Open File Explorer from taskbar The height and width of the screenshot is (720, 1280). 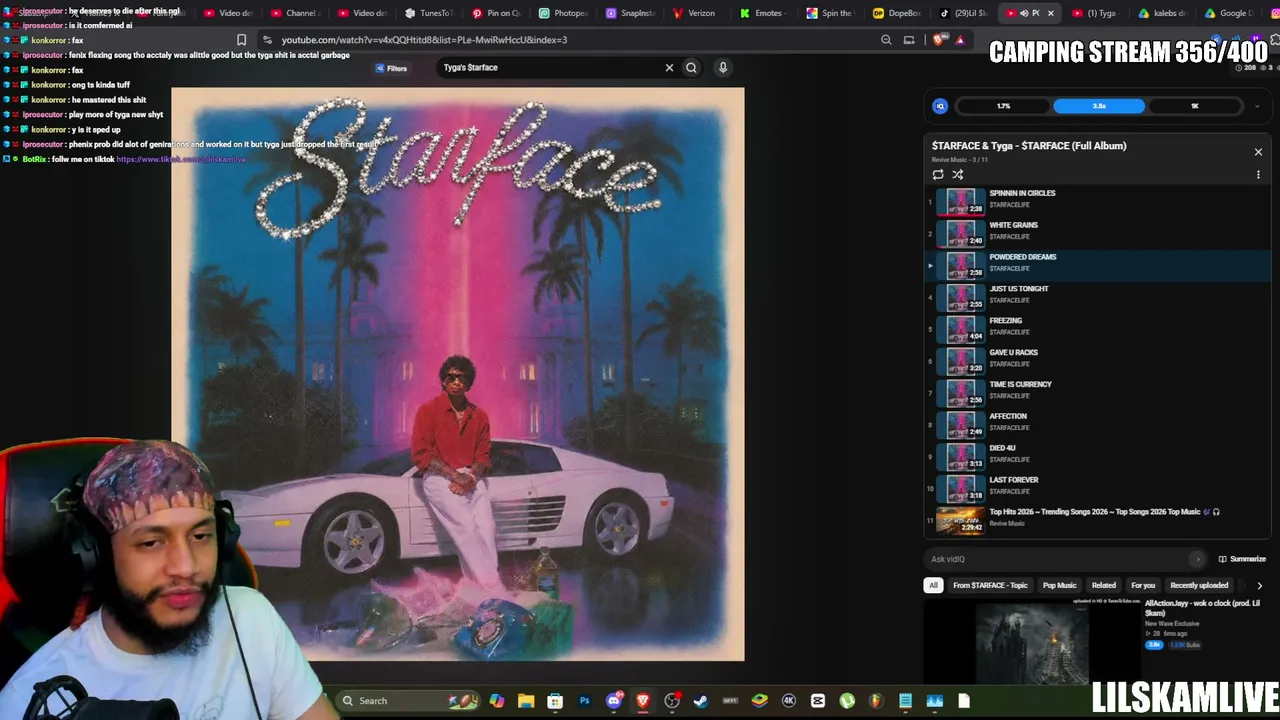tap(526, 701)
